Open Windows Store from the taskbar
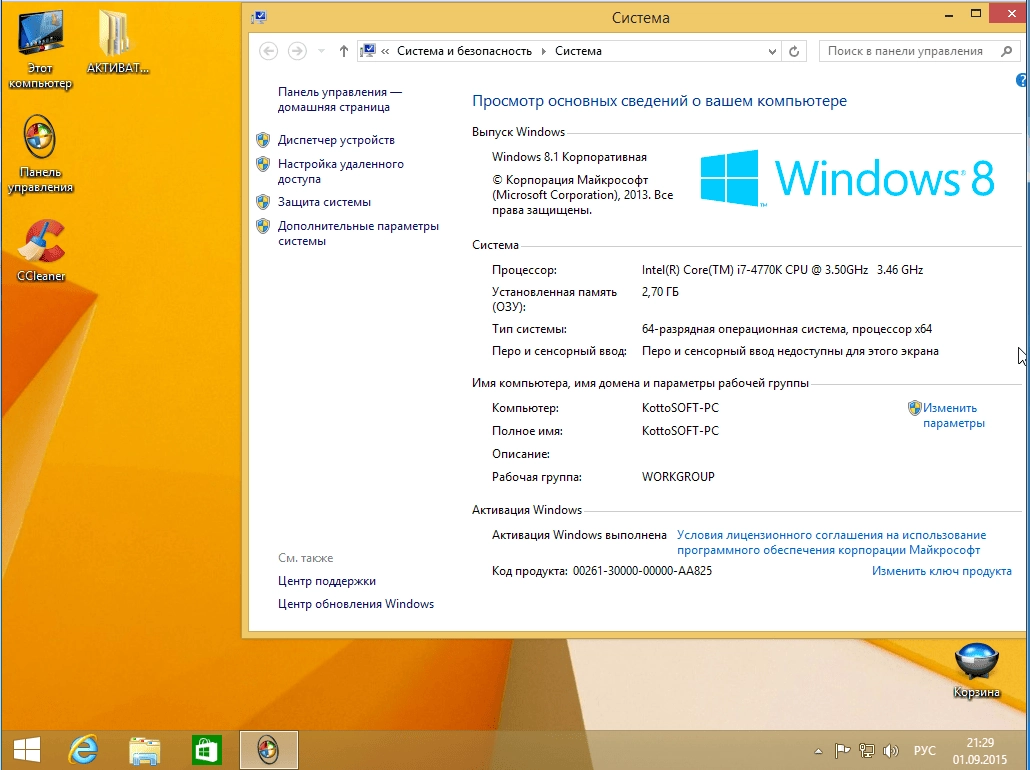 [x=206, y=750]
